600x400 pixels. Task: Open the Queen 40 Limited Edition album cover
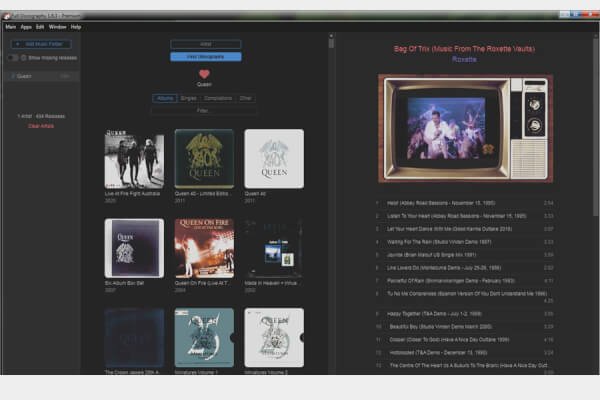coord(204,159)
